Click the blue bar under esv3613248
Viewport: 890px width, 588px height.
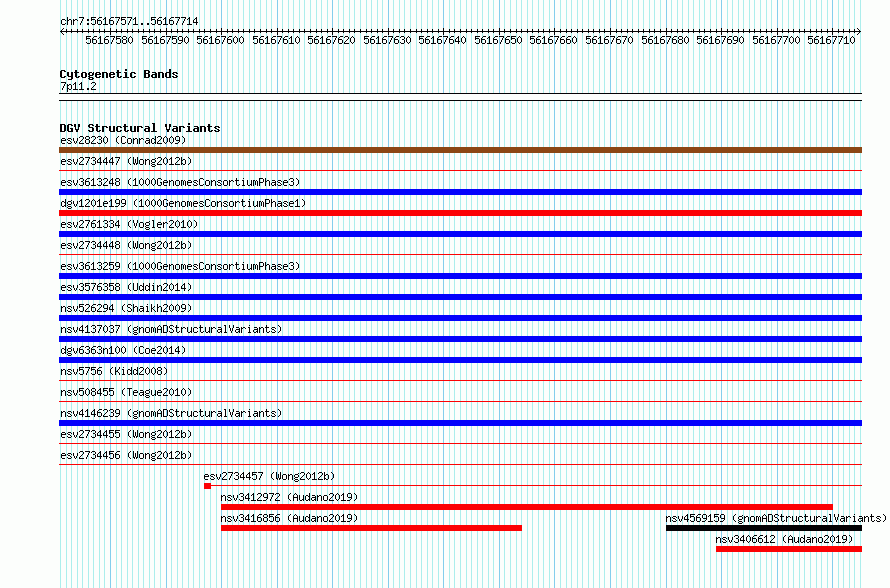click(x=460, y=192)
